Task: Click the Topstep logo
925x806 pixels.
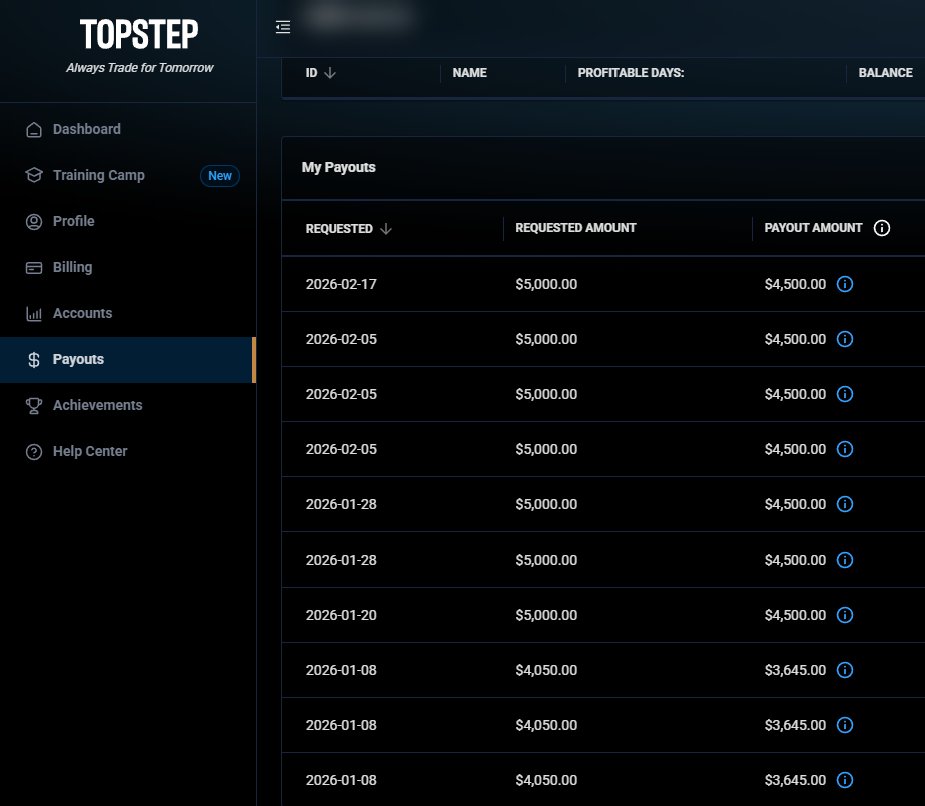Action: [x=139, y=34]
